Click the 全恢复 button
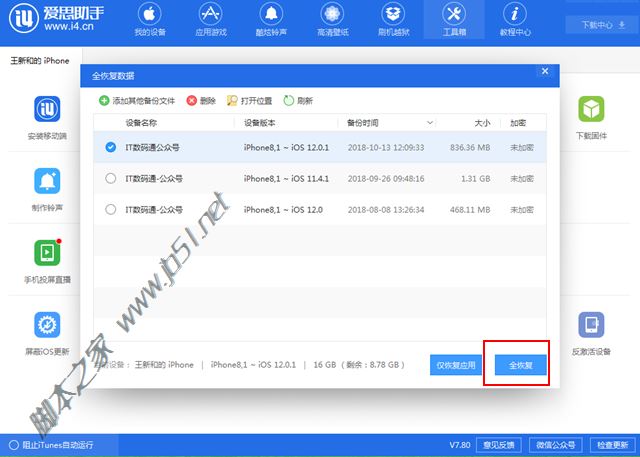The width and height of the screenshot is (640, 457). [520, 365]
